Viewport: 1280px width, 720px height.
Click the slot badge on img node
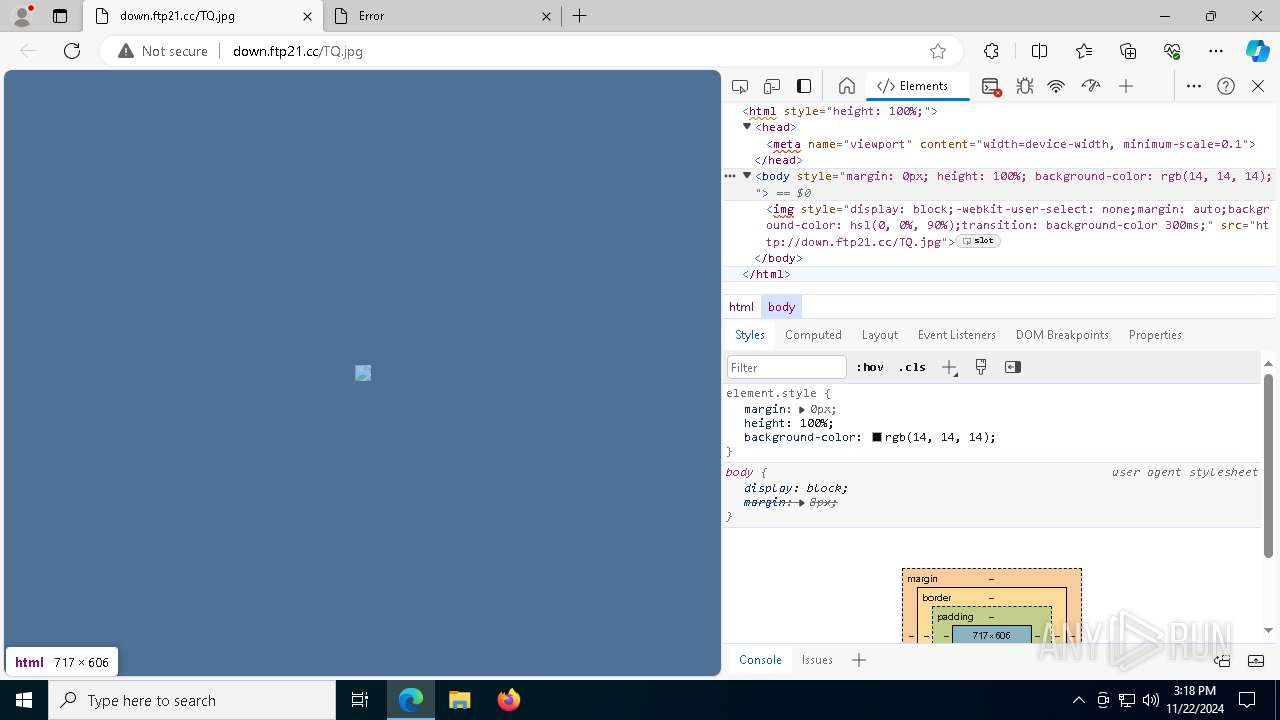coord(979,241)
